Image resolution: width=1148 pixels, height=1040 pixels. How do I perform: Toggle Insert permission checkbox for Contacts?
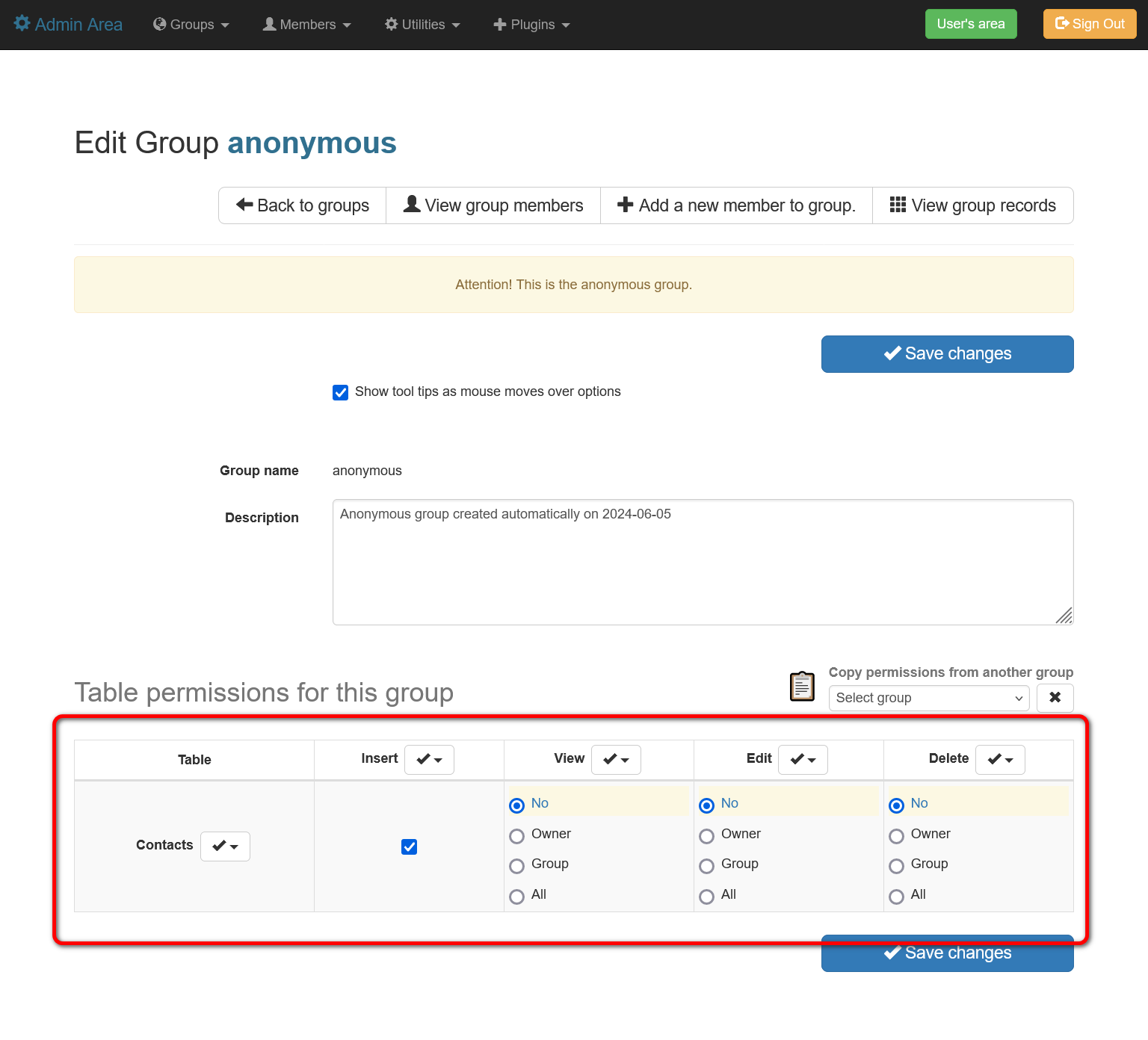click(409, 846)
